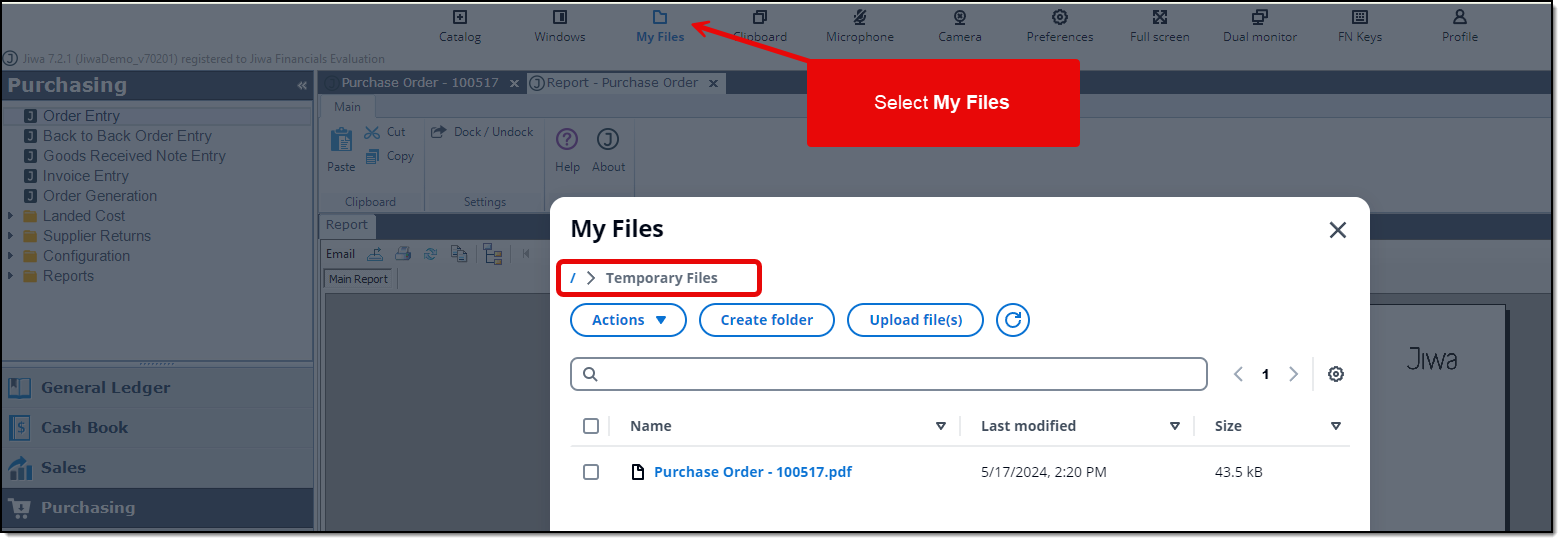Switch to Full screen mode
This screenshot has height=542, width=1562.
tap(1160, 17)
